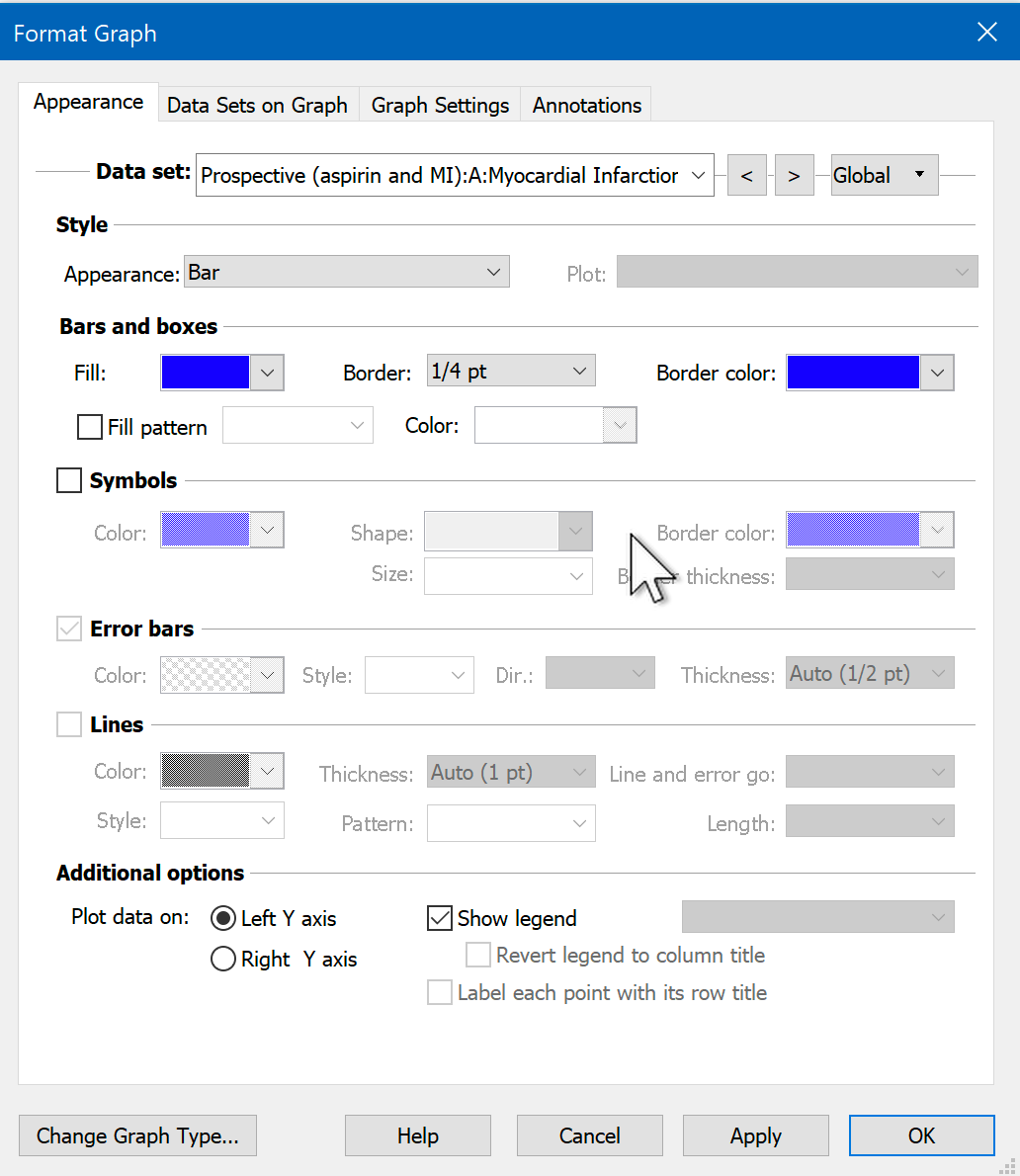Click the Change Graph Type button
Image resolution: width=1020 pixels, height=1176 pixels.
click(137, 1136)
